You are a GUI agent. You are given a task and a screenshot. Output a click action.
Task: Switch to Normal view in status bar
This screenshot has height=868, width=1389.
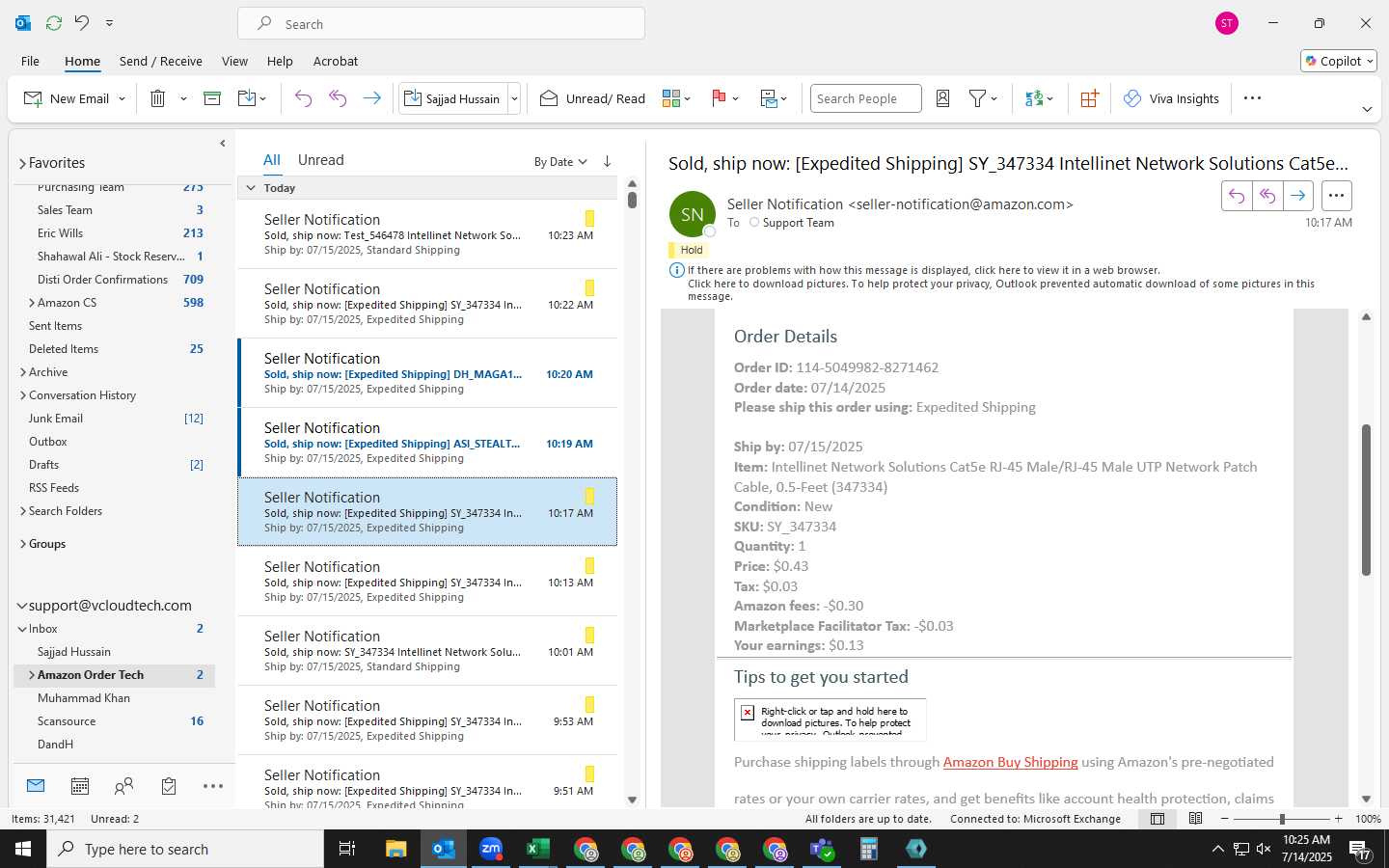pyautogui.click(x=1157, y=819)
